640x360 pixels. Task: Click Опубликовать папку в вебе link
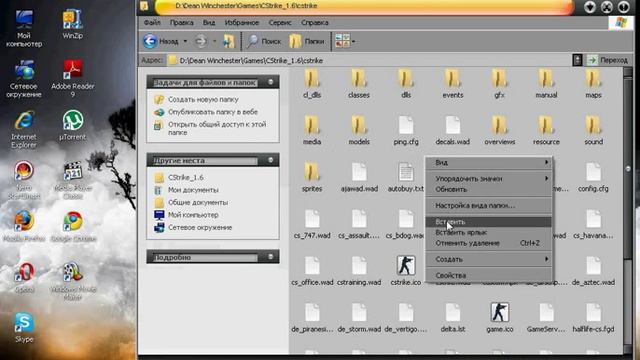pos(213,112)
